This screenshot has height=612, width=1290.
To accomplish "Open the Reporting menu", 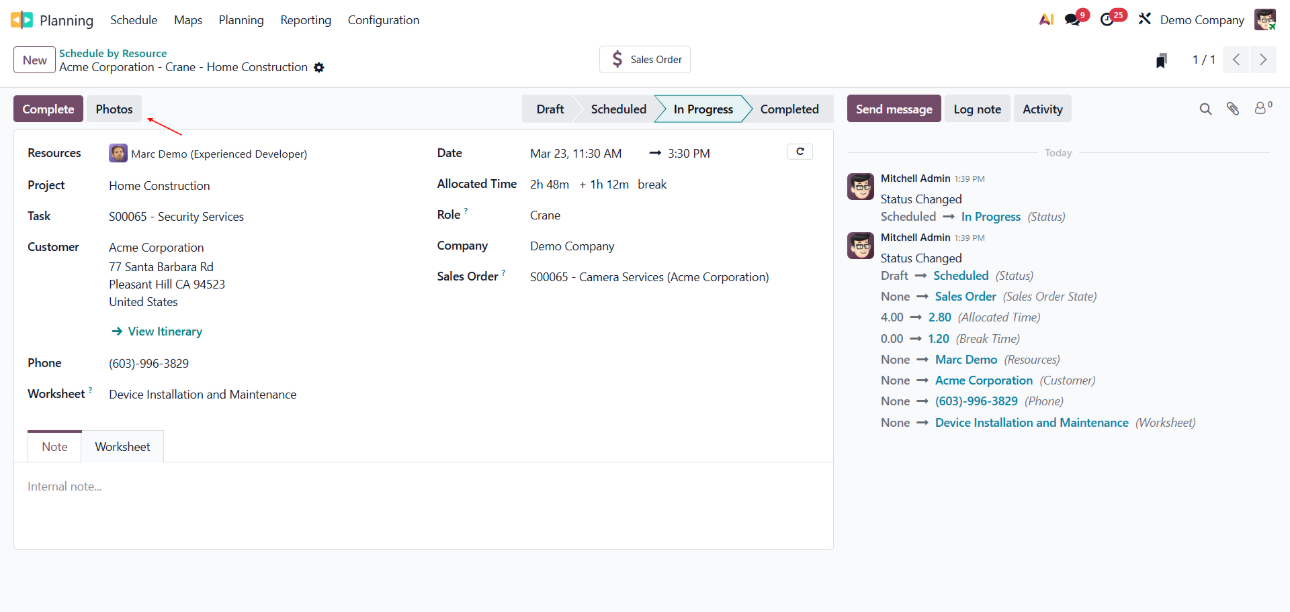I will tap(306, 20).
